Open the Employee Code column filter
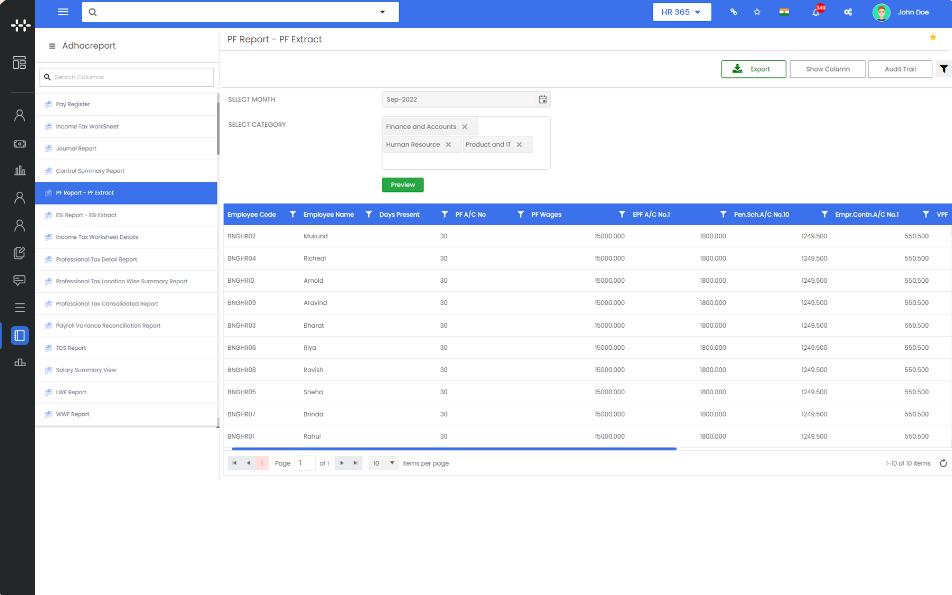 [x=292, y=215]
